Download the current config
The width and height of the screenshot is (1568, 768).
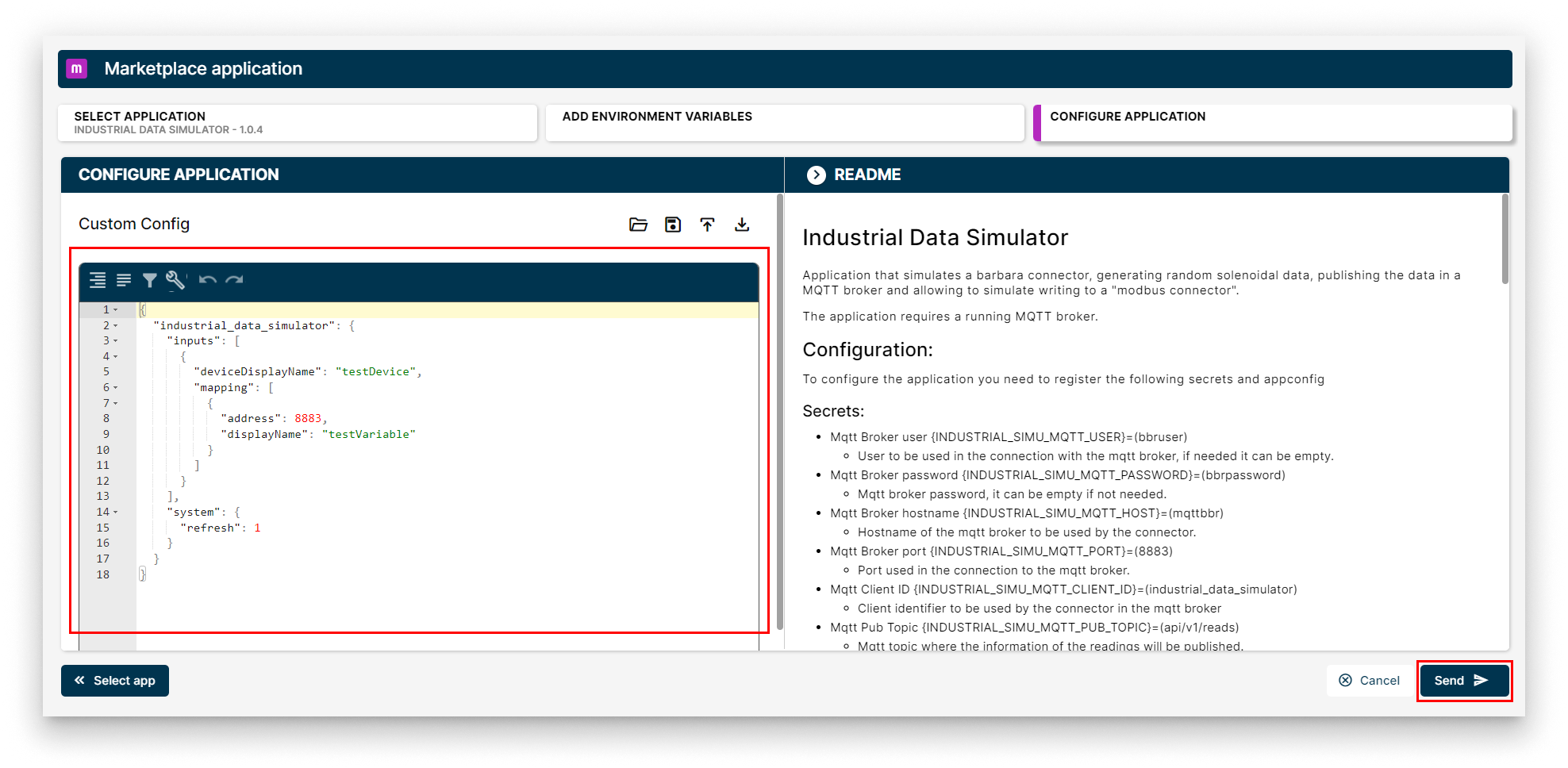(742, 225)
